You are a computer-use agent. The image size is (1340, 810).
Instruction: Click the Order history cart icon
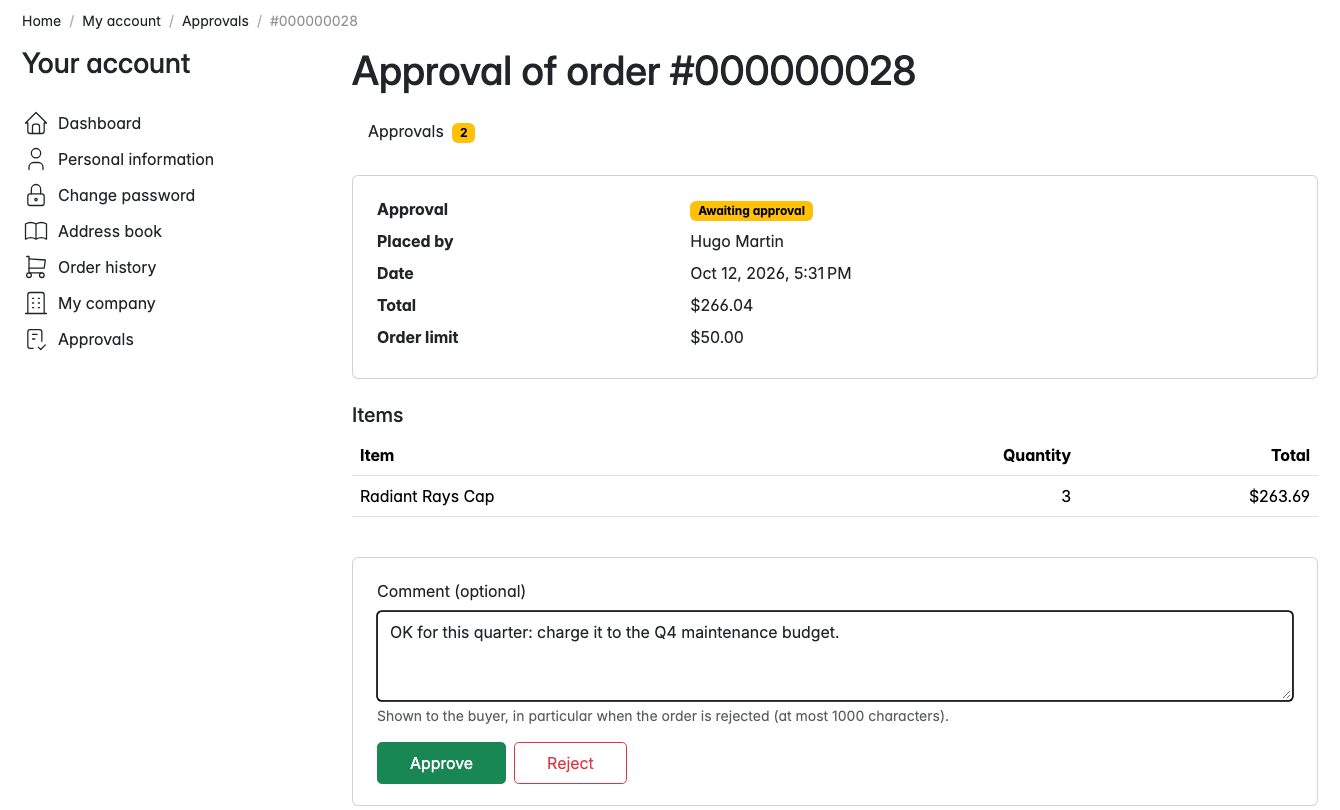[36, 267]
